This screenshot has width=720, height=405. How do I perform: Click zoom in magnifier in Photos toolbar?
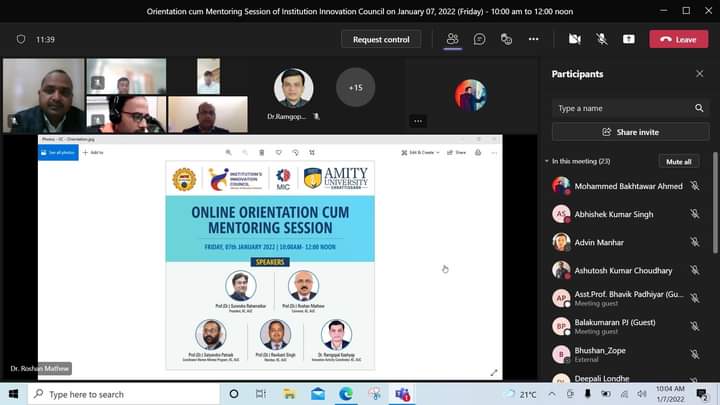(228, 152)
